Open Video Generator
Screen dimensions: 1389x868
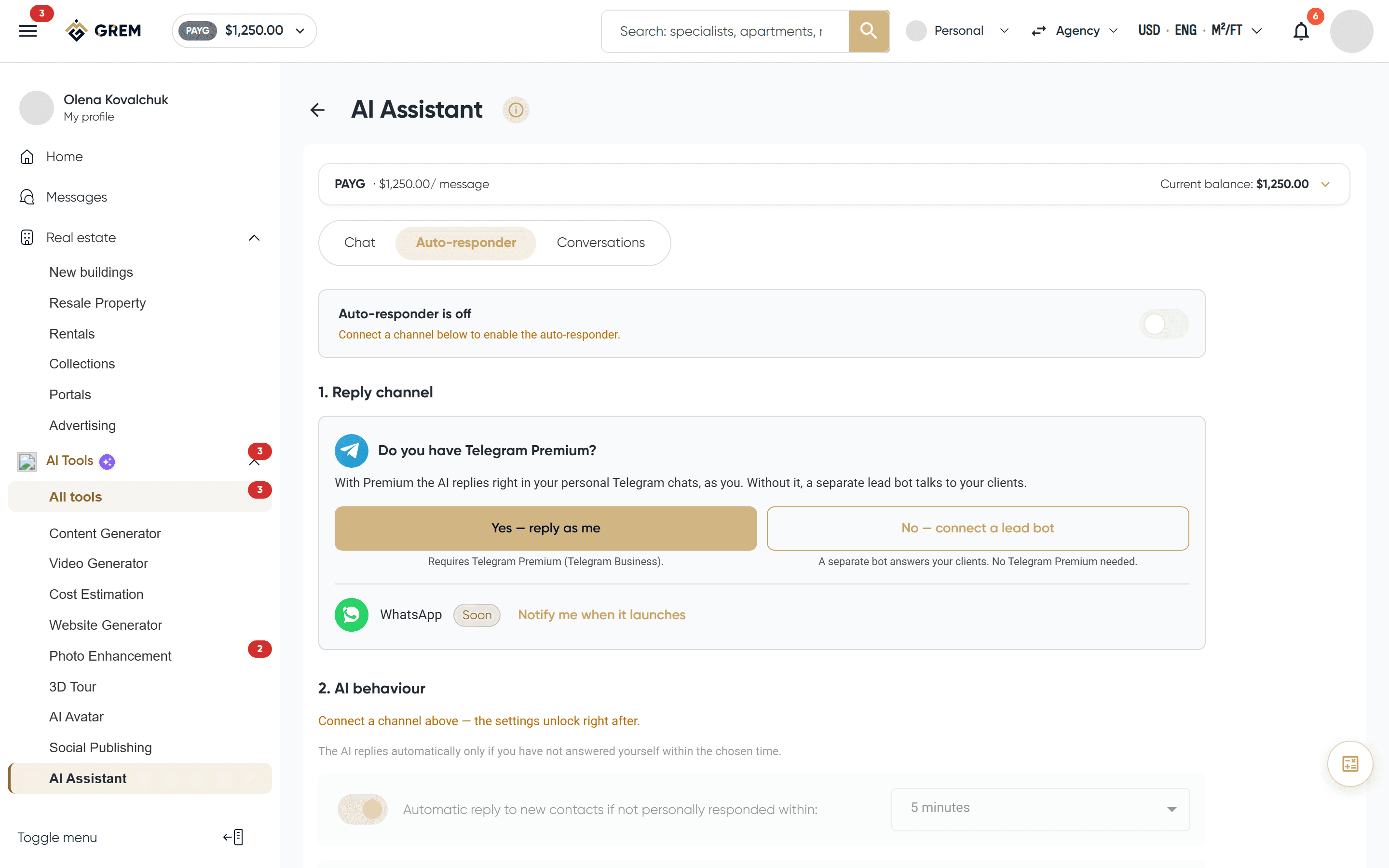[x=98, y=564]
